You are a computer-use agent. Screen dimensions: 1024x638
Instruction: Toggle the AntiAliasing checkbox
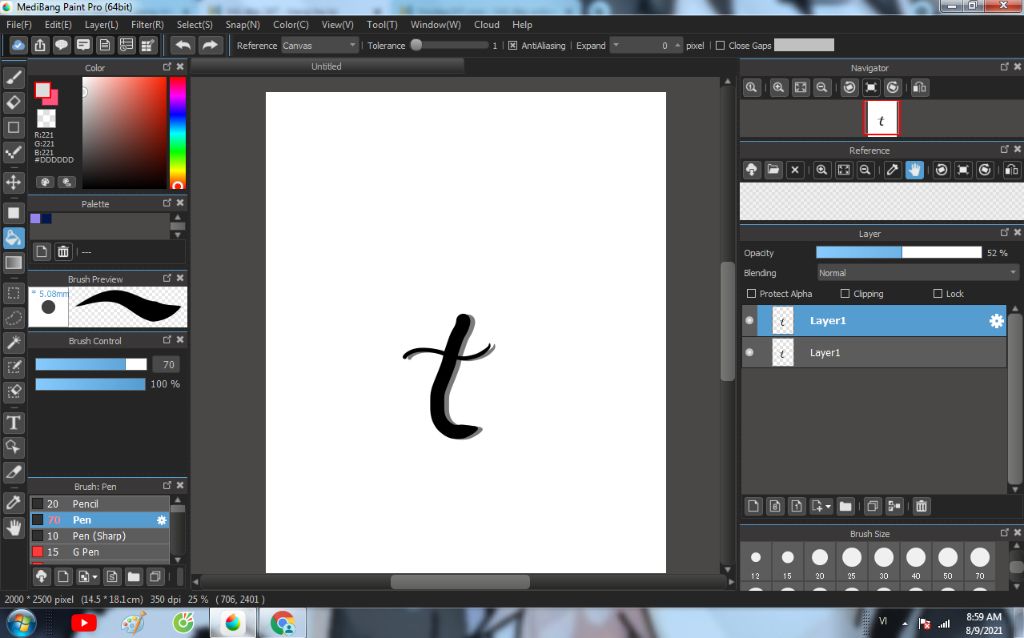[x=513, y=46]
